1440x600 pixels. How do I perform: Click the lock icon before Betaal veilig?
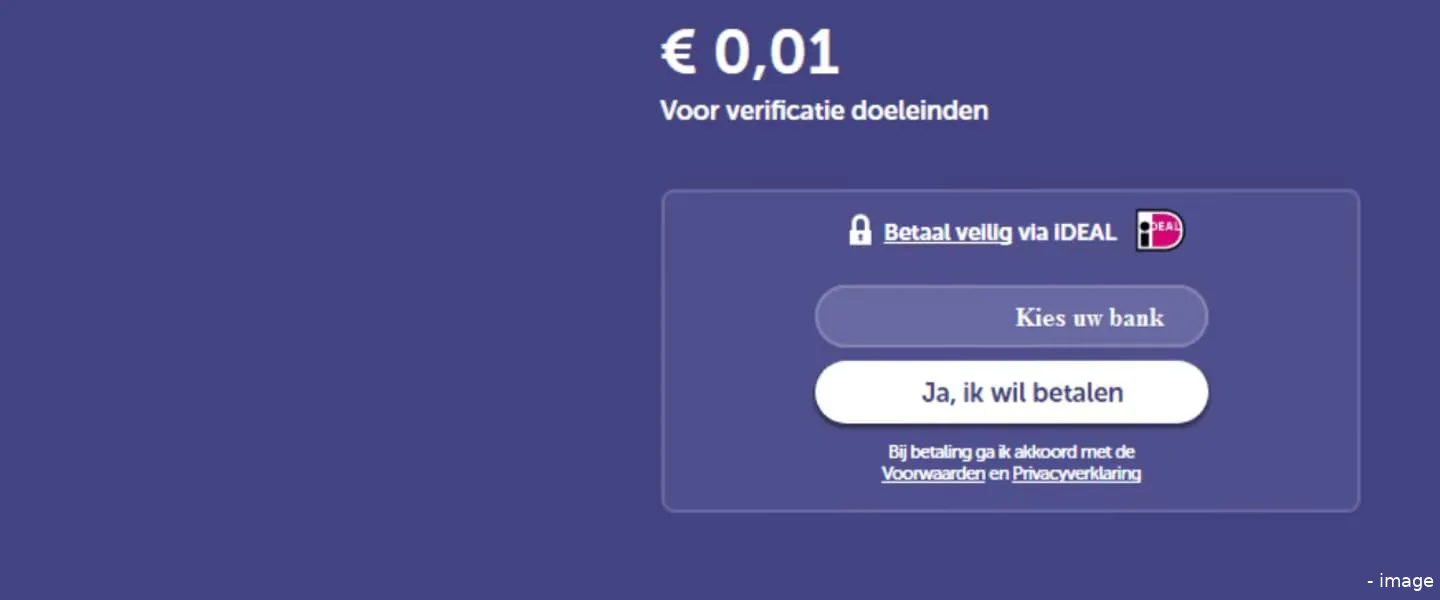coord(861,230)
